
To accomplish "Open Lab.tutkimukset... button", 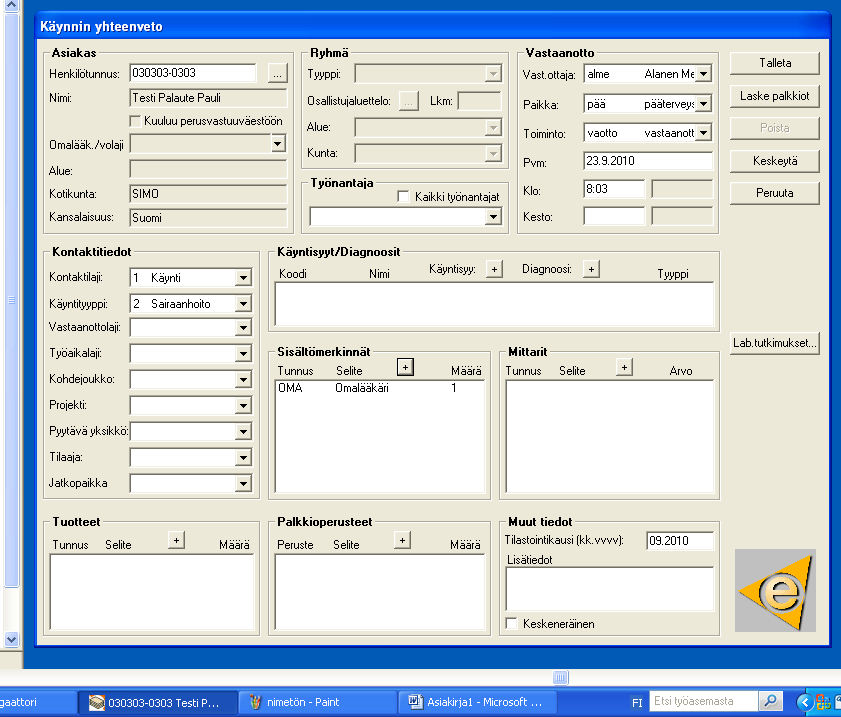I will point(774,343).
